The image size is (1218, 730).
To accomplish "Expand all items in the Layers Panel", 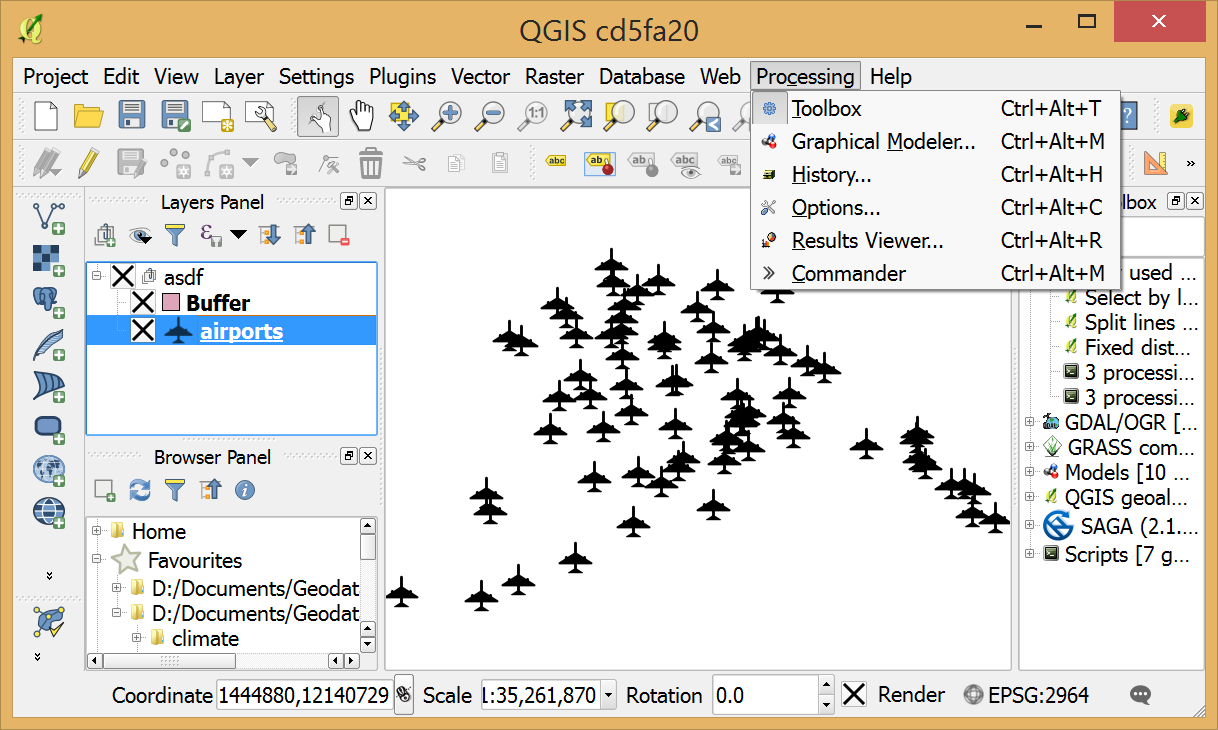I will click(270, 235).
